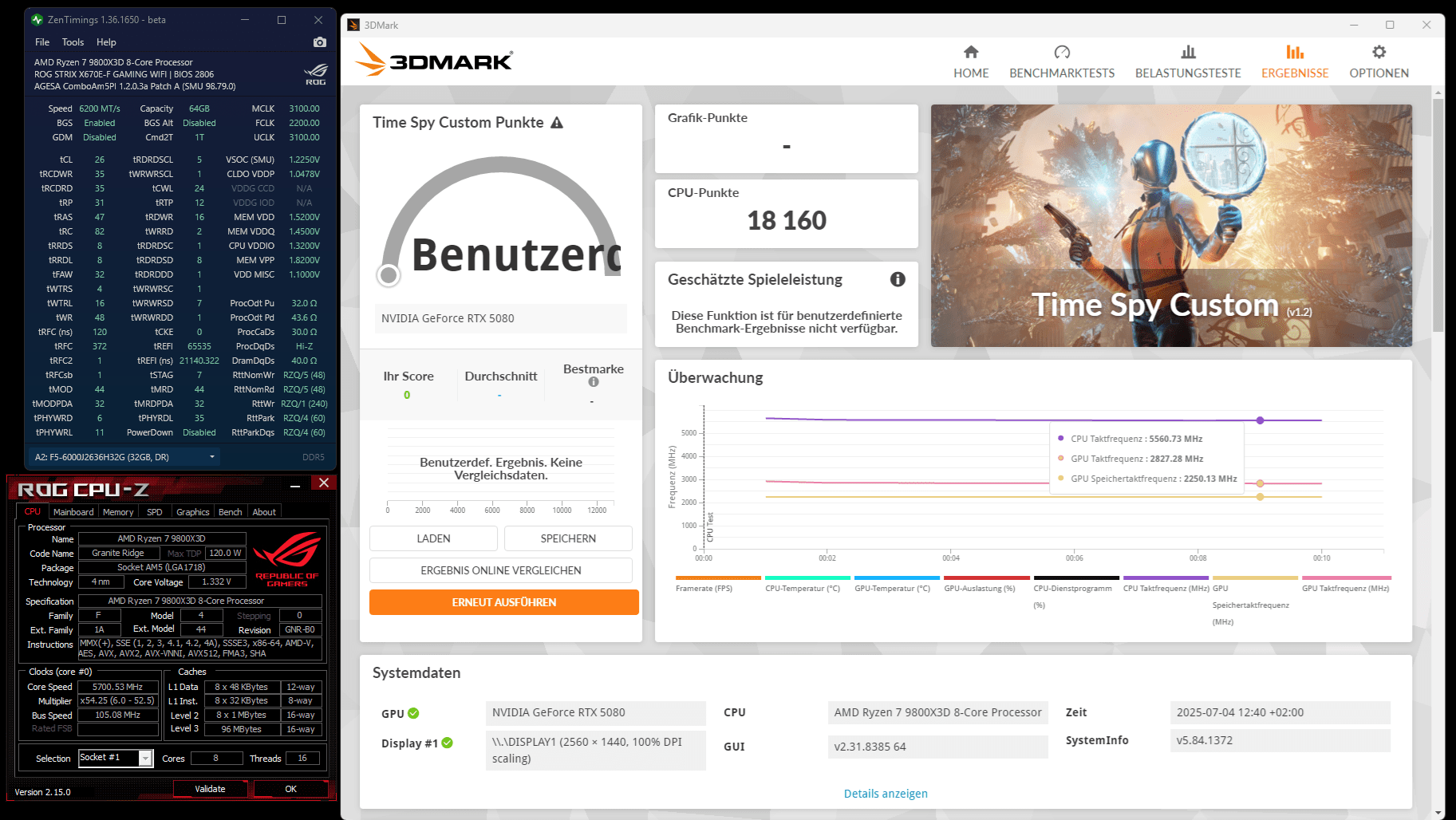Switch to the Graphics tab in CPU-Z

(193, 512)
